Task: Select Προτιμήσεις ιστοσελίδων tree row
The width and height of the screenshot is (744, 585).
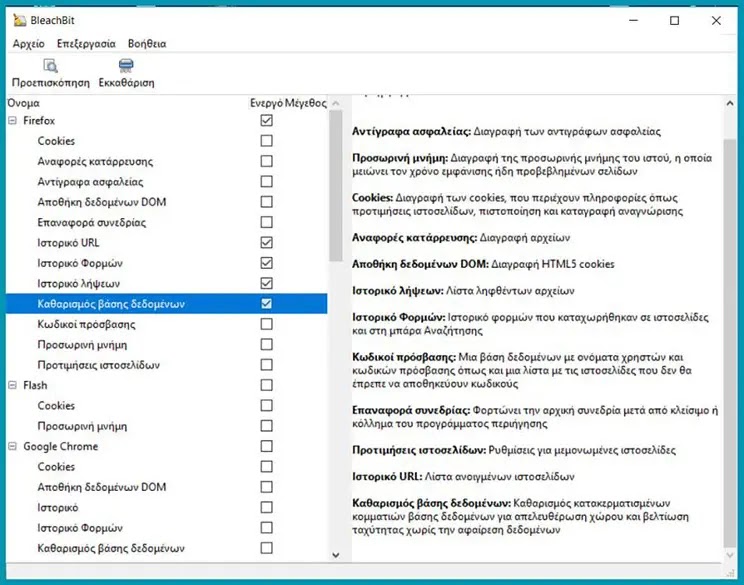Action: [x=99, y=365]
